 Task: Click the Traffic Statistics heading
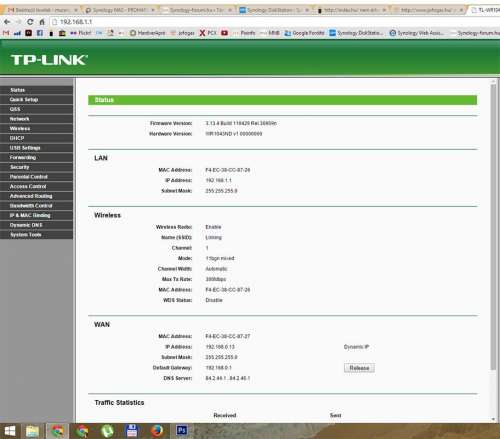coord(119,403)
